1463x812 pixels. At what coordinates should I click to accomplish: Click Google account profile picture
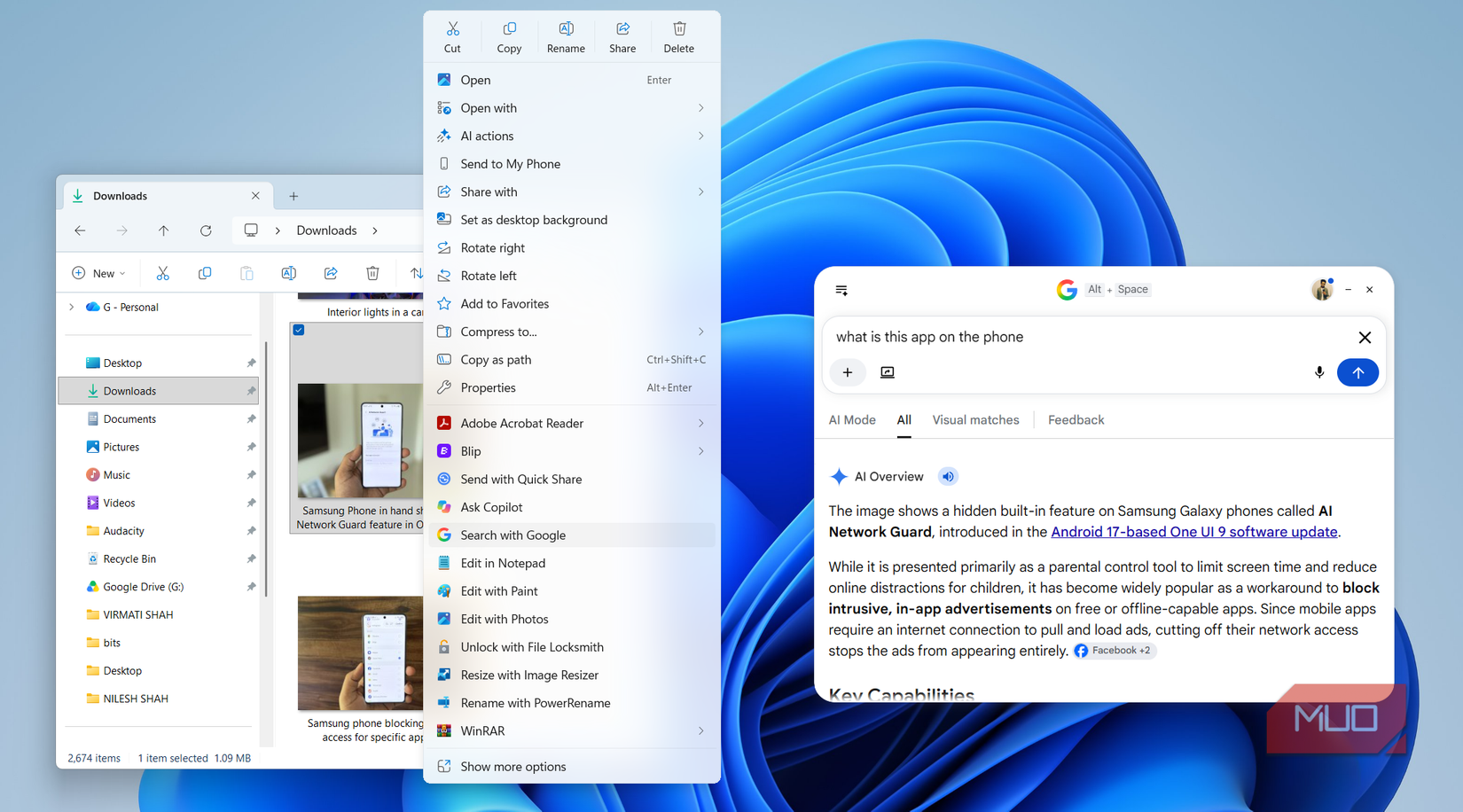[1322, 289]
